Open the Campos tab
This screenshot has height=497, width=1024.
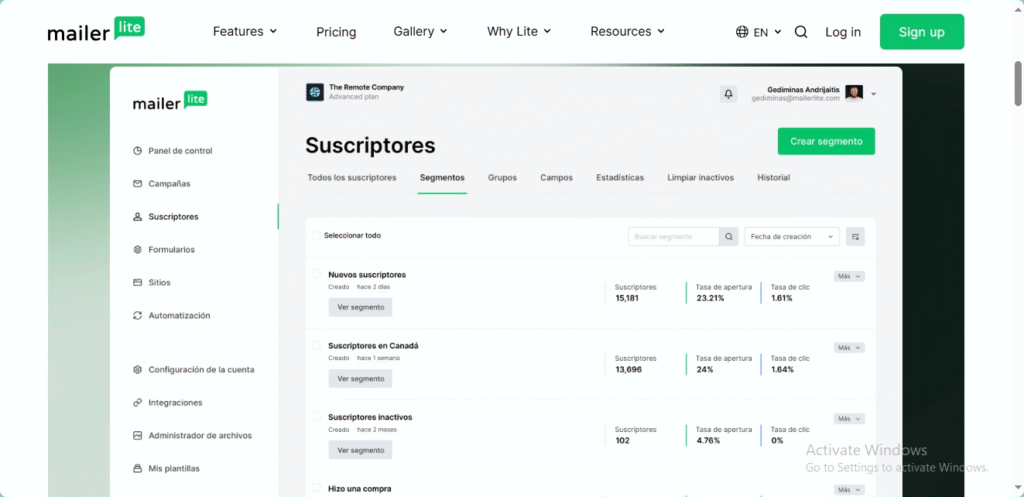pyautogui.click(x=556, y=178)
